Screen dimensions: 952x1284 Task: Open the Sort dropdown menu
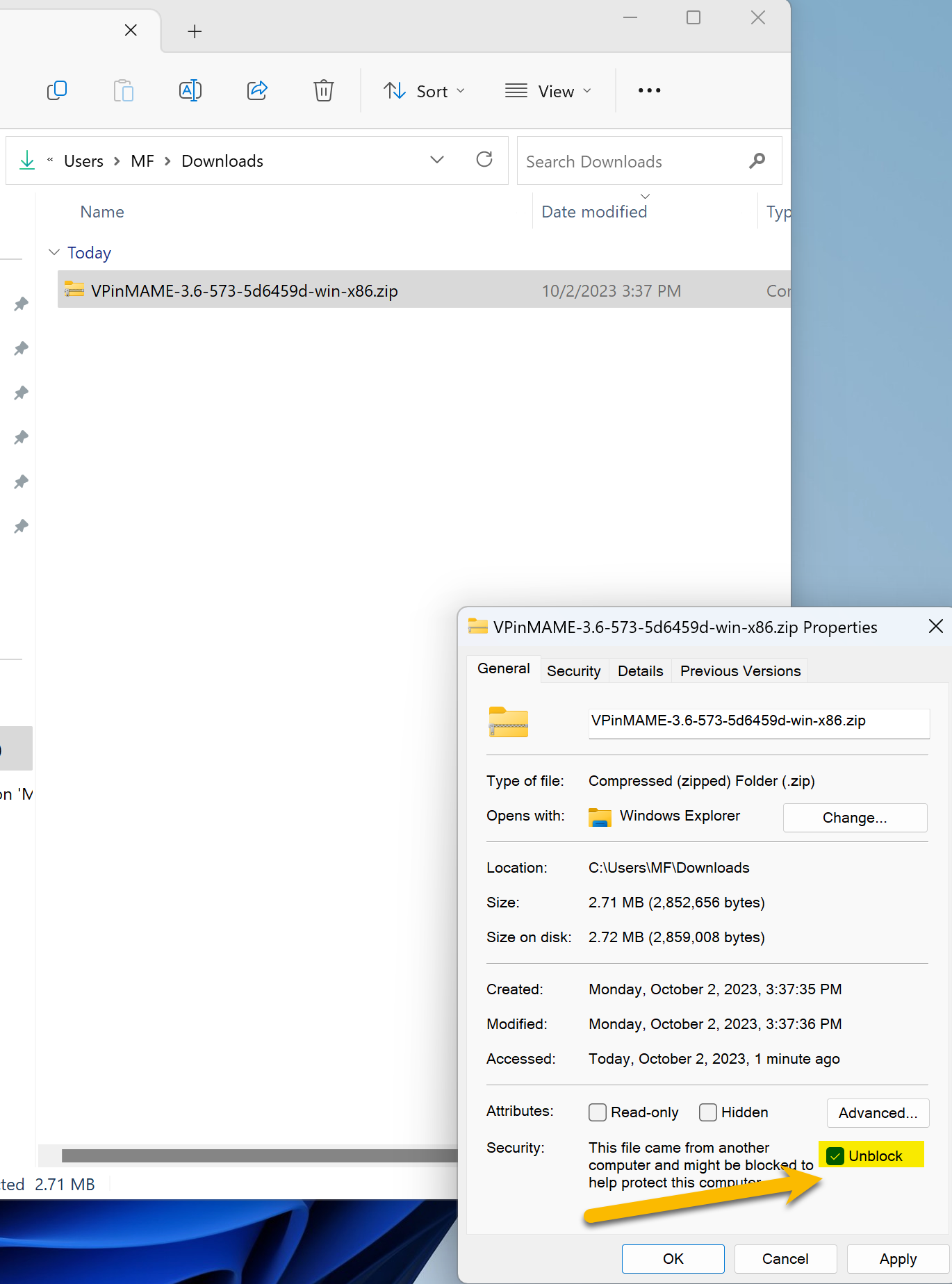coord(424,91)
